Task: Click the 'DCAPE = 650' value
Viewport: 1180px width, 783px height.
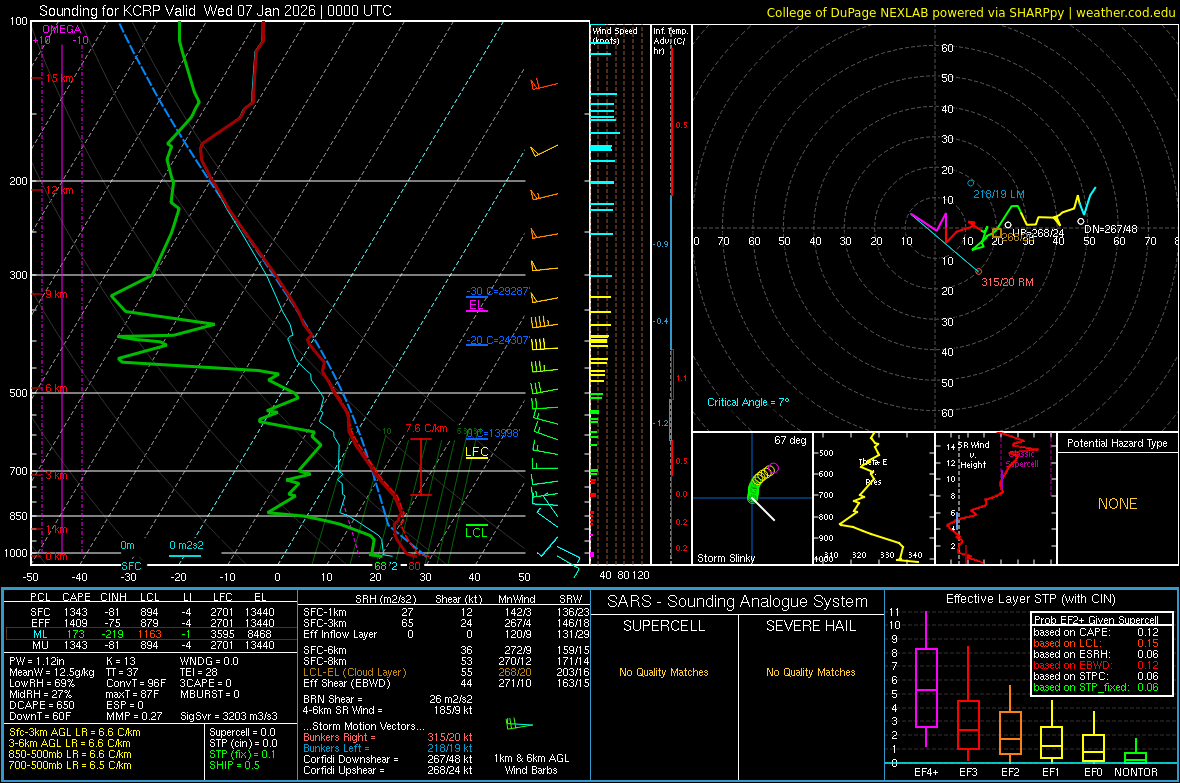Action: coord(41,705)
